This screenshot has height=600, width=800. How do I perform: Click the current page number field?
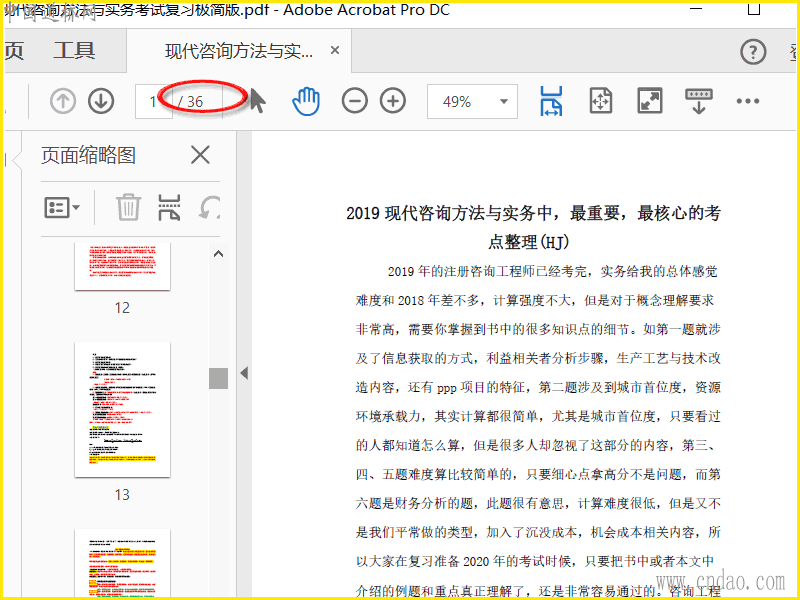point(153,101)
